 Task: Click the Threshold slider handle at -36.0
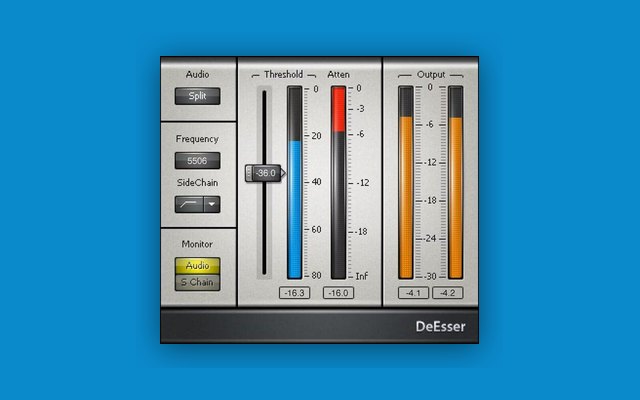(x=265, y=173)
